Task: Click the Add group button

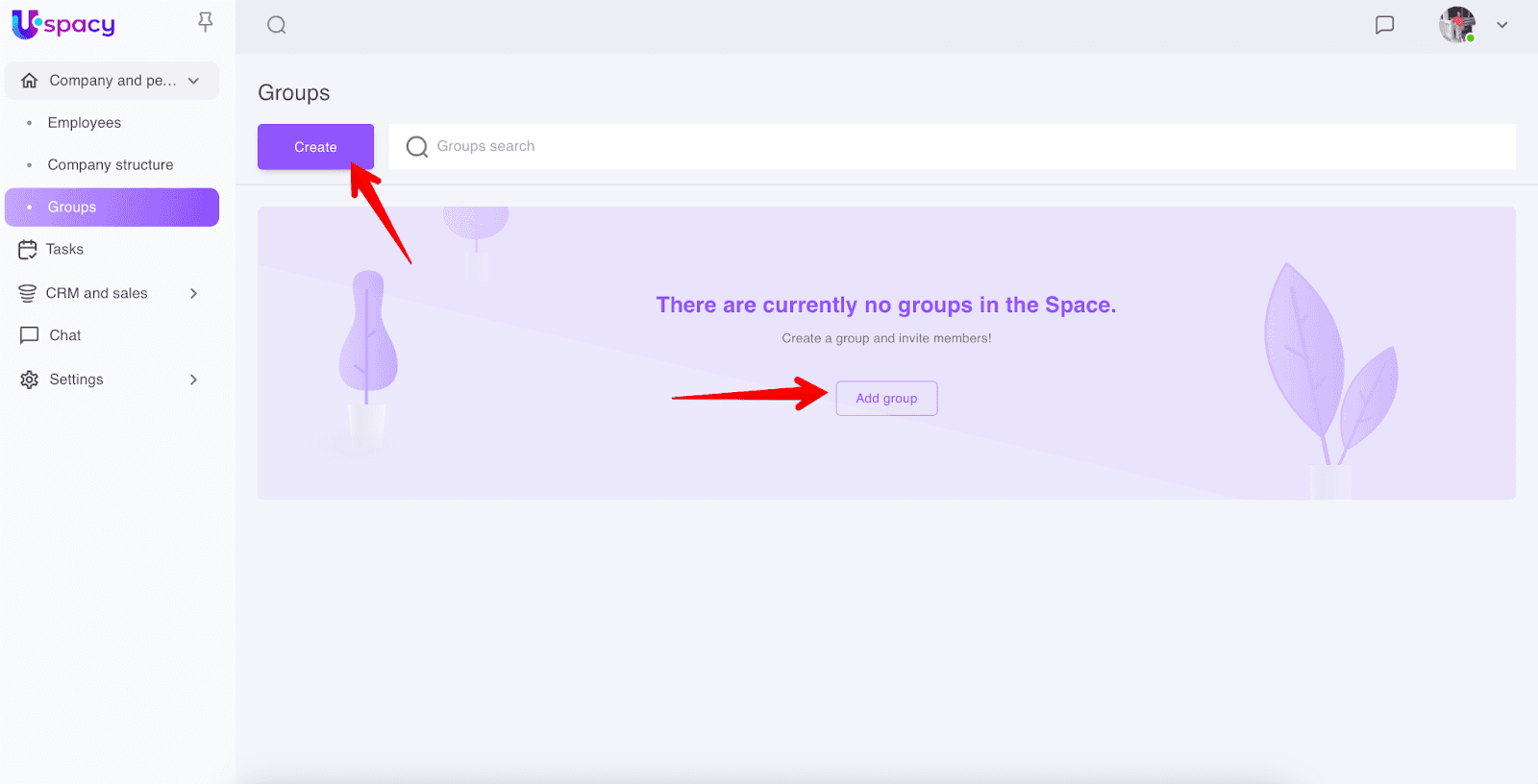Action: pos(886,398)
